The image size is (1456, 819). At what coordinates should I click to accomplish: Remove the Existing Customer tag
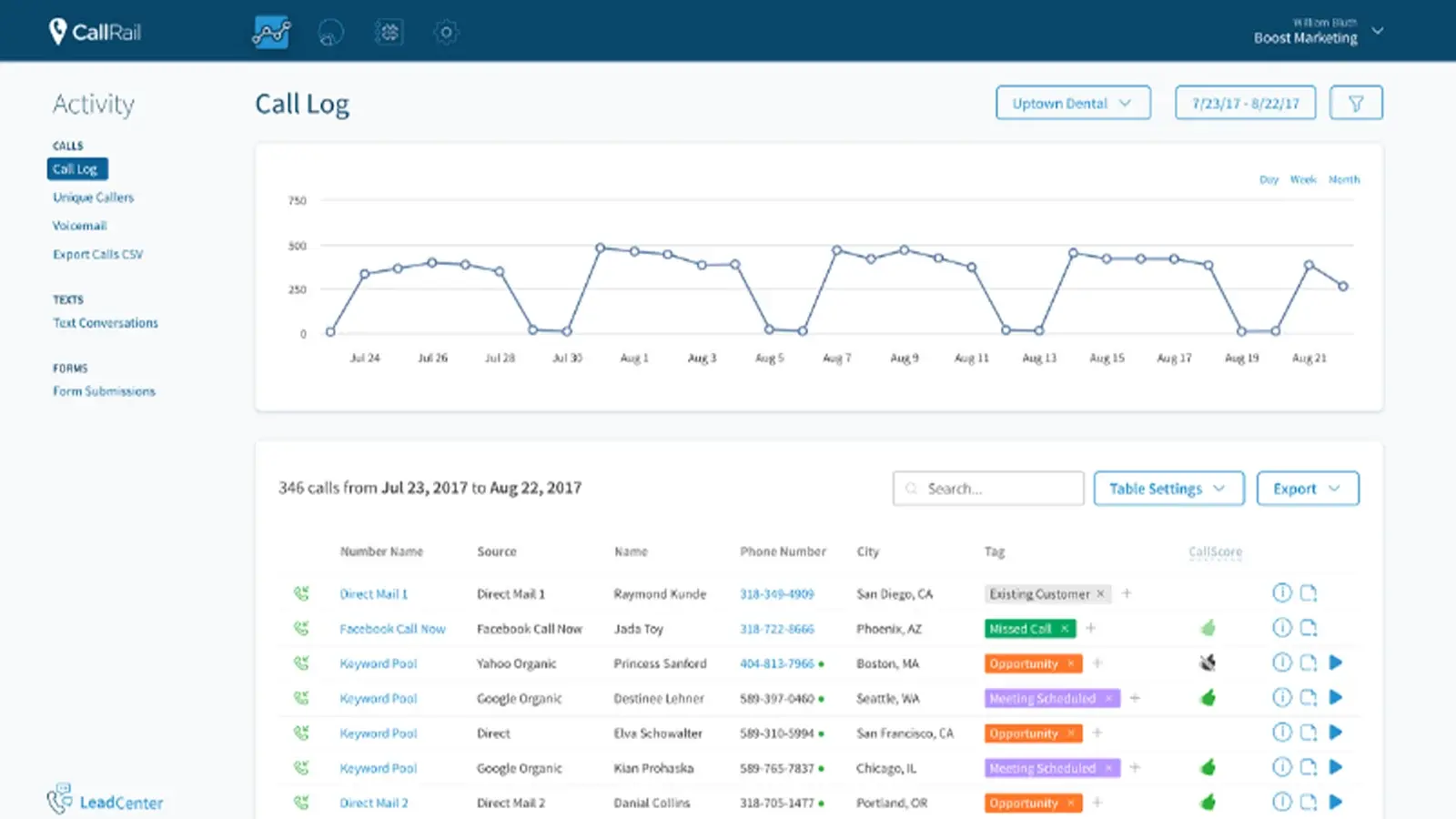click(x=1100, y=593)
